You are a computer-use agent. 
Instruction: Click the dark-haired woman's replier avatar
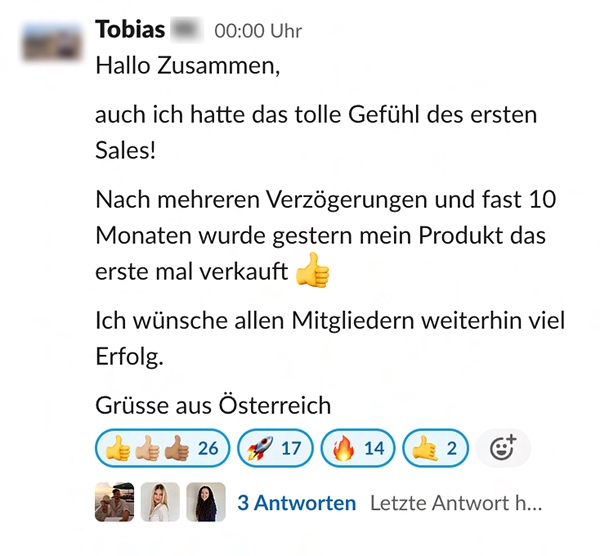pyautogui.click(x=206, y=502)
